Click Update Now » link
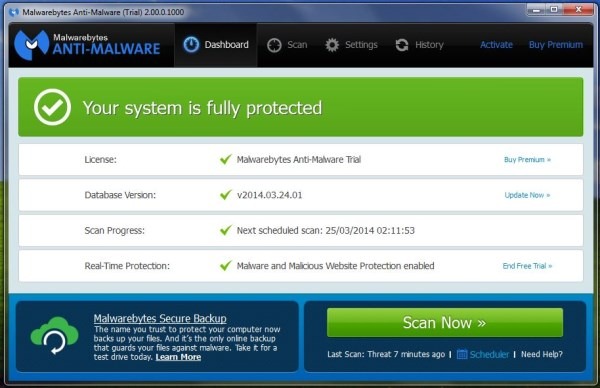This screenshot has width=600, height=388. pyautogui.click(x=527, y=195)
